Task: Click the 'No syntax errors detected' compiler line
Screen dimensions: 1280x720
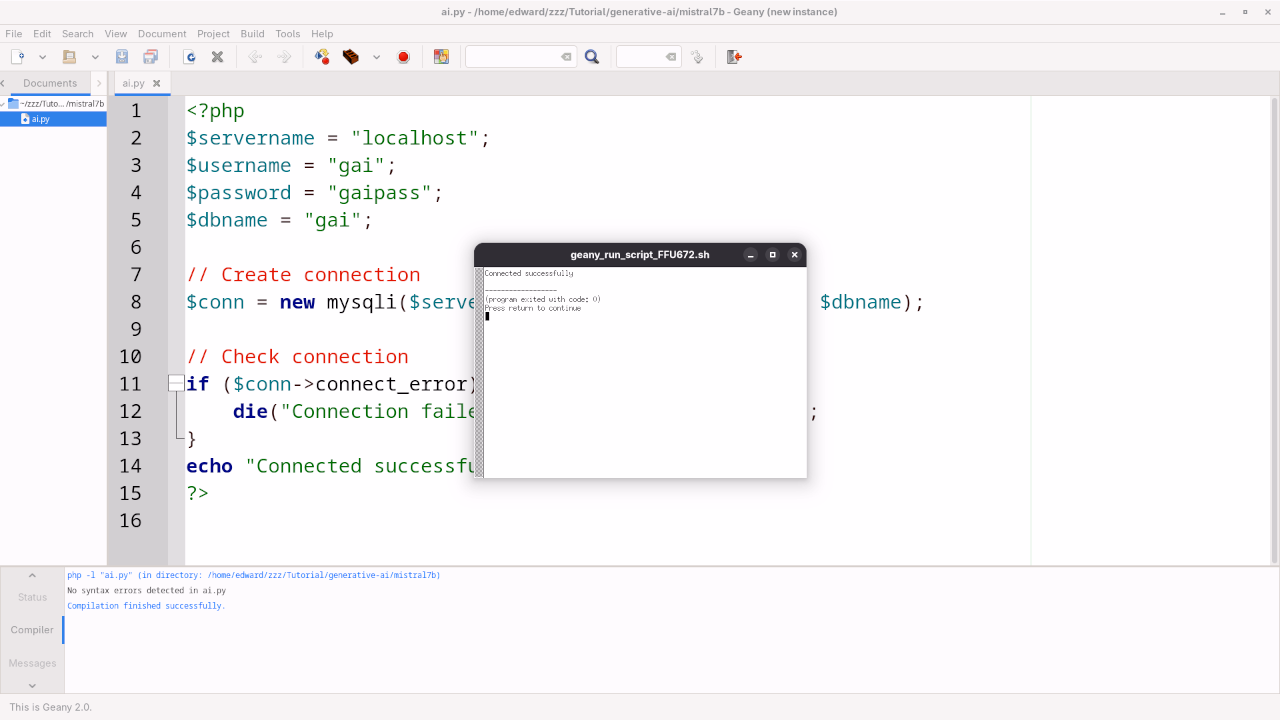Action: pos(146,591)
